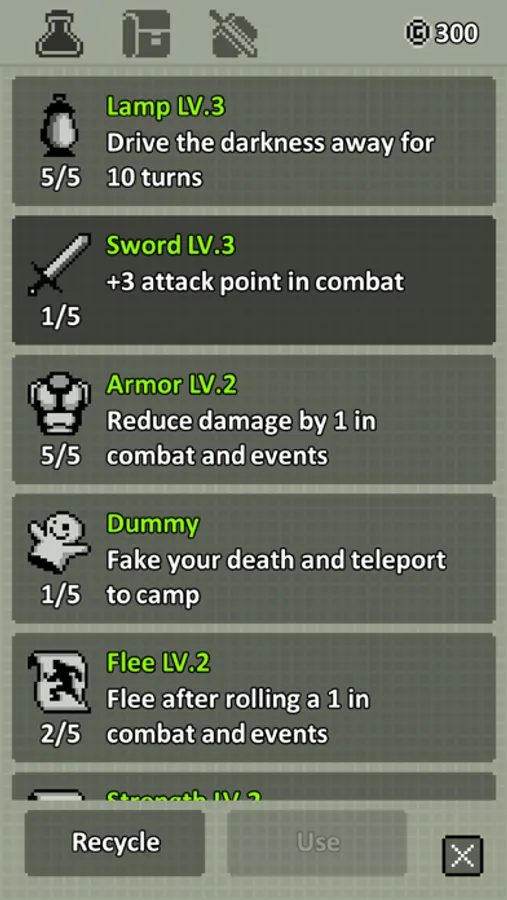The width and height of the screenshot is (507, 900).
Task: Select the Dummy item description
Action: pyautogui.click(x=276, y=577)
